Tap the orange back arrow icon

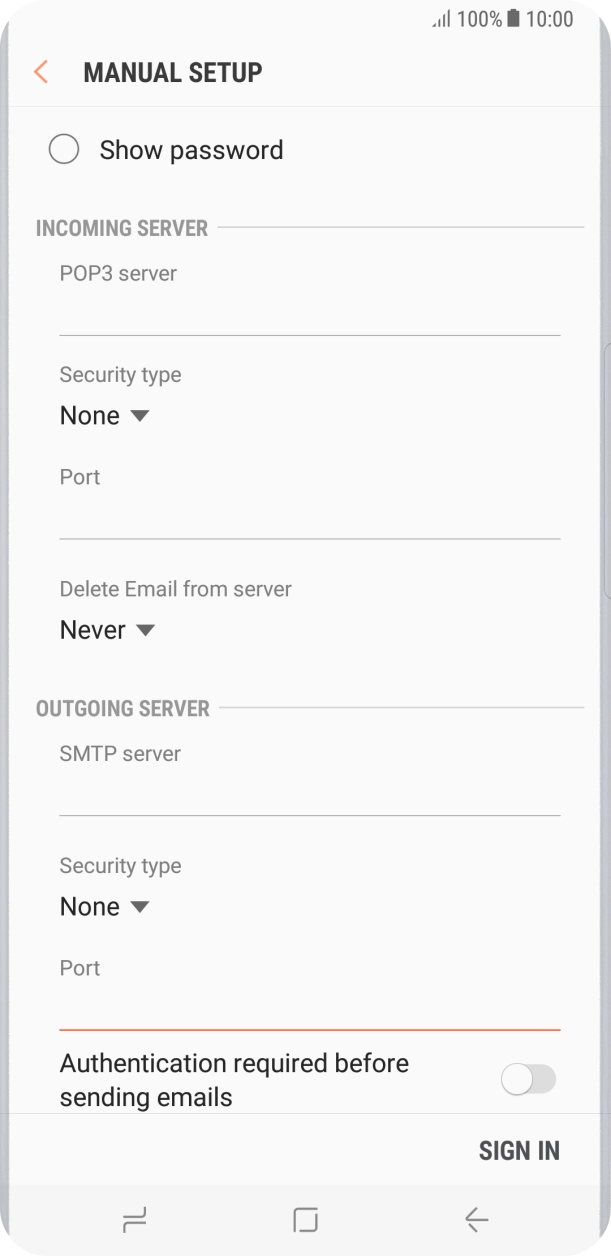(41, 72)
